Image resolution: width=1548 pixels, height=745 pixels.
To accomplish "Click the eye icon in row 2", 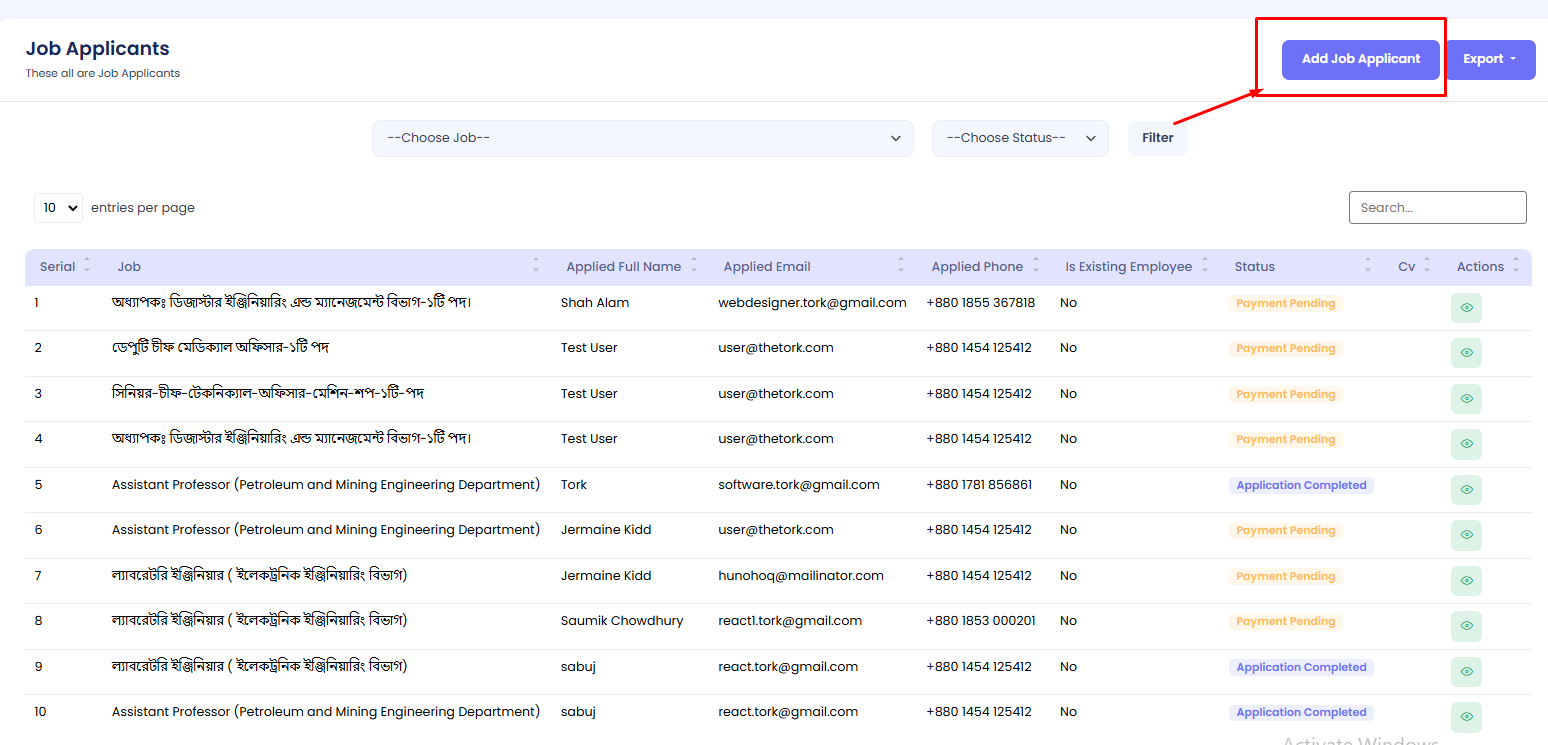I will (1466, 353).
